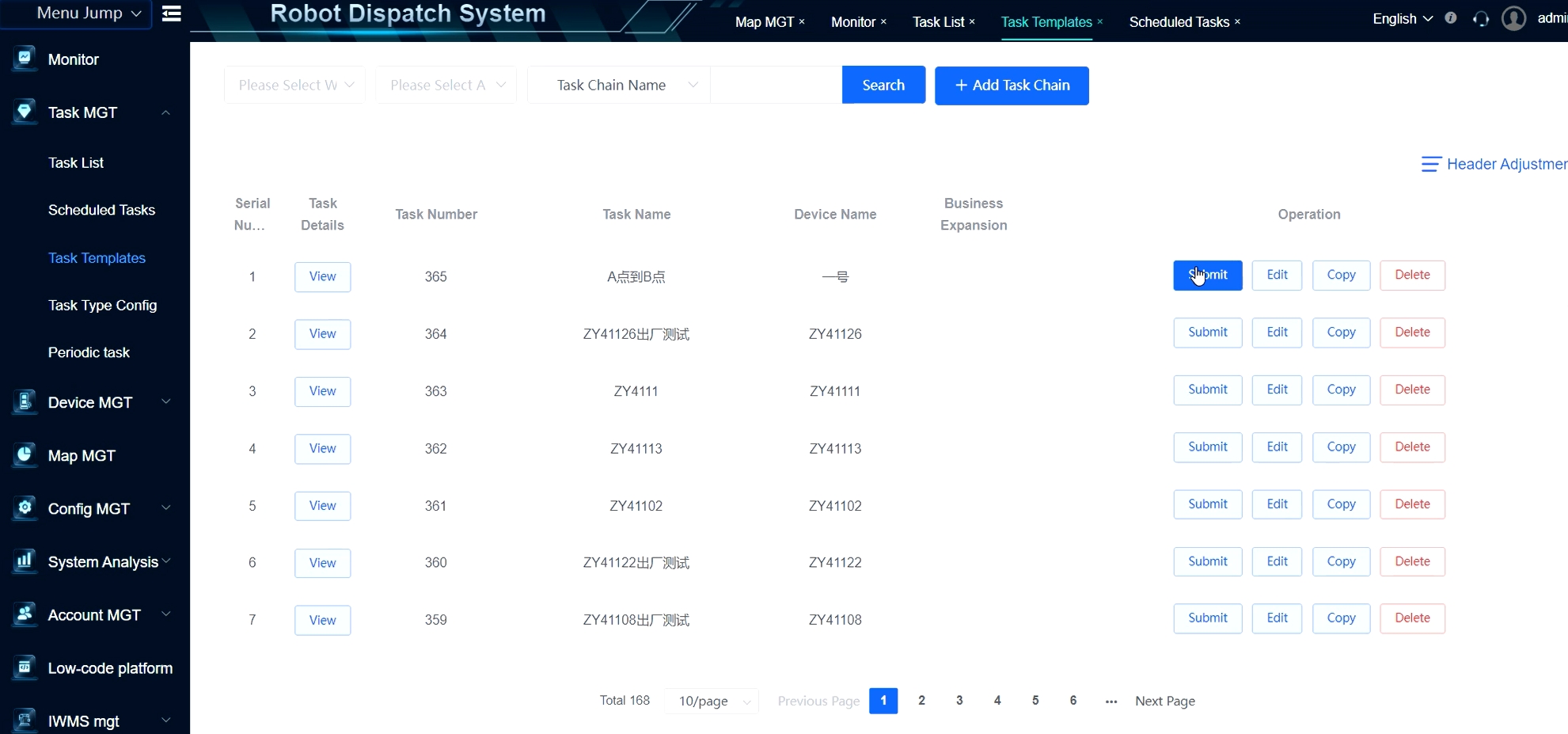Click Next Page link

[1165, 701]
